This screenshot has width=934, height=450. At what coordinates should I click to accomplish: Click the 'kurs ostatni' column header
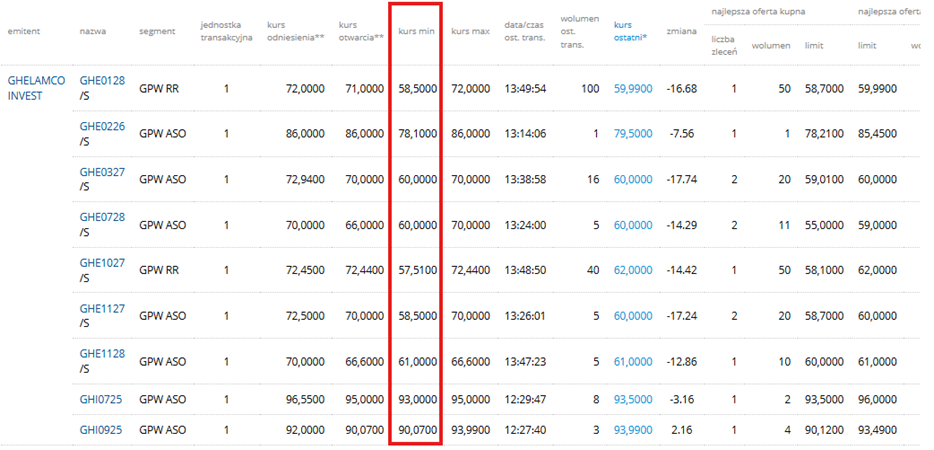pyautogui.click(x=629, y=30)
